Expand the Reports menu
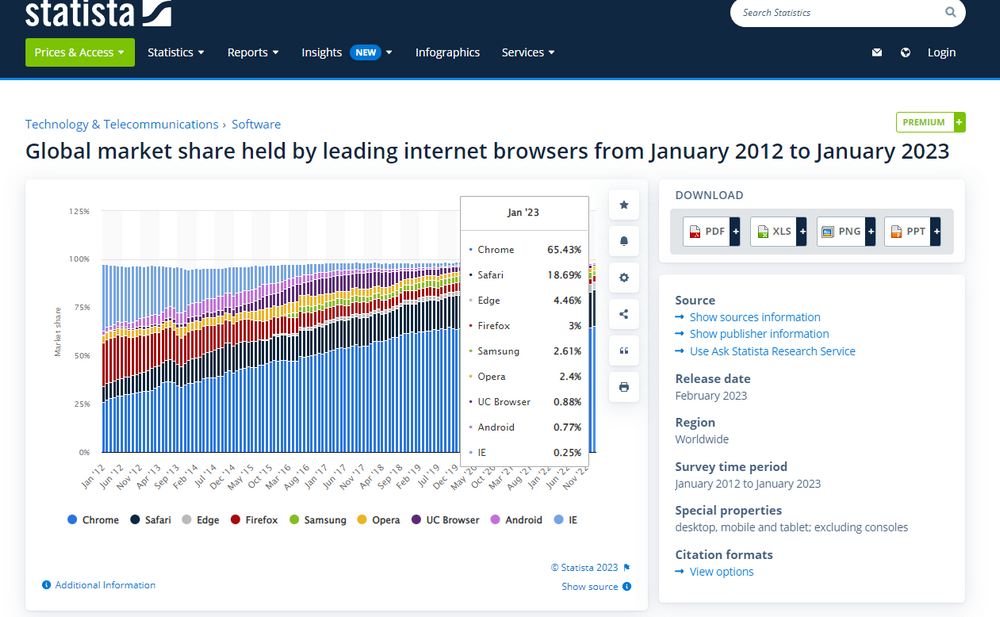 click(253, 52)
